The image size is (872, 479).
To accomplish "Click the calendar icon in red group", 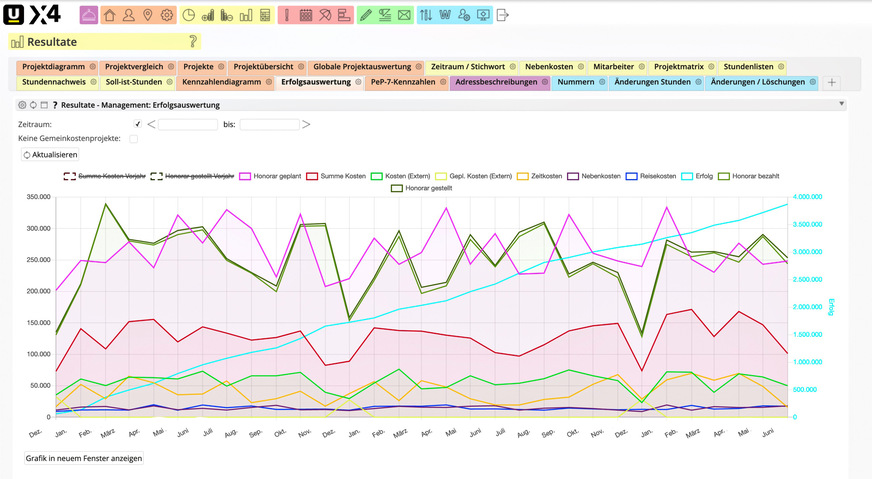I will point(306,15).
